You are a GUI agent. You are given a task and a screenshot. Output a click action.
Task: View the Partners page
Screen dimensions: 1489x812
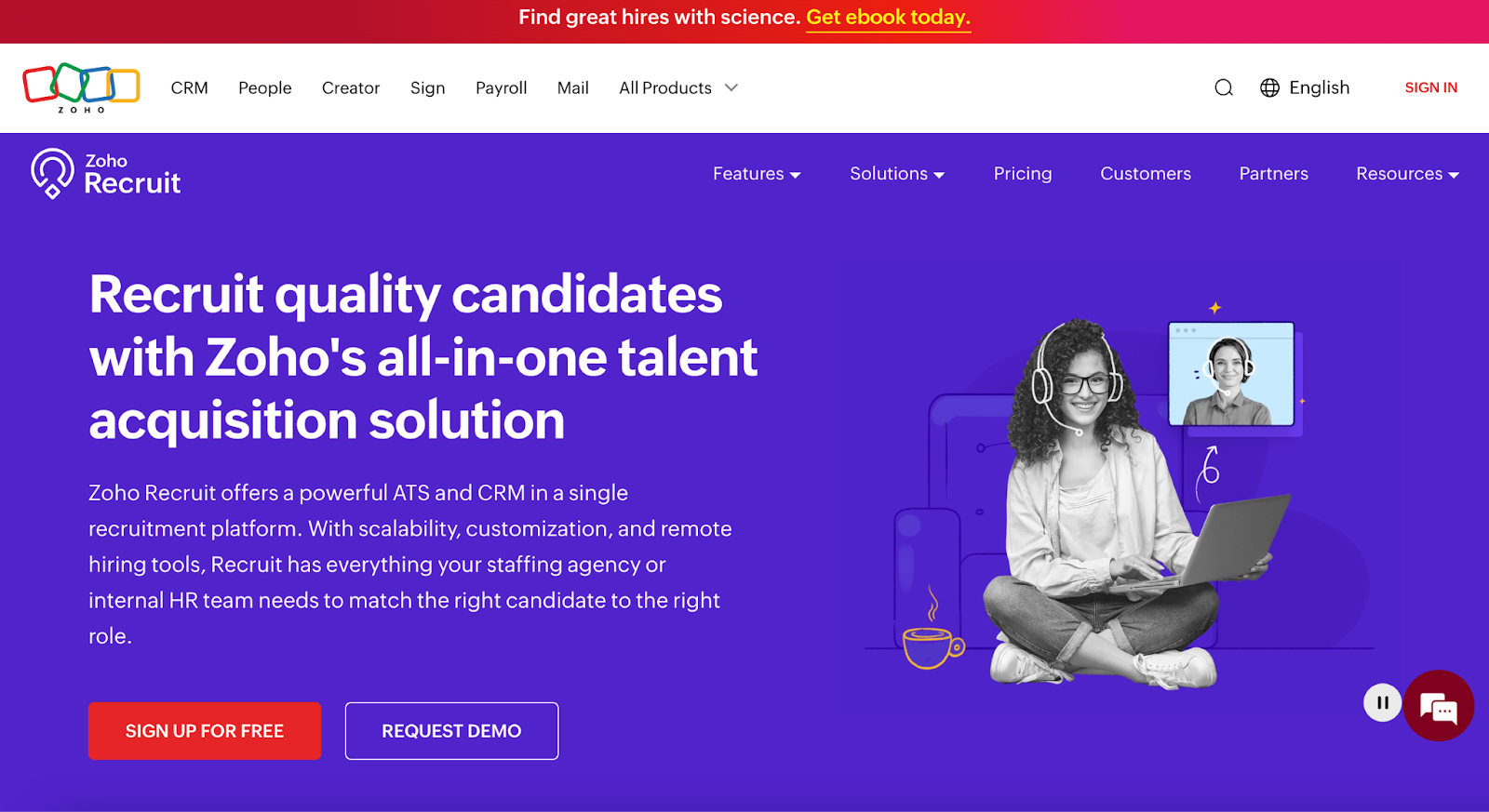click(x=1272, y=174)
